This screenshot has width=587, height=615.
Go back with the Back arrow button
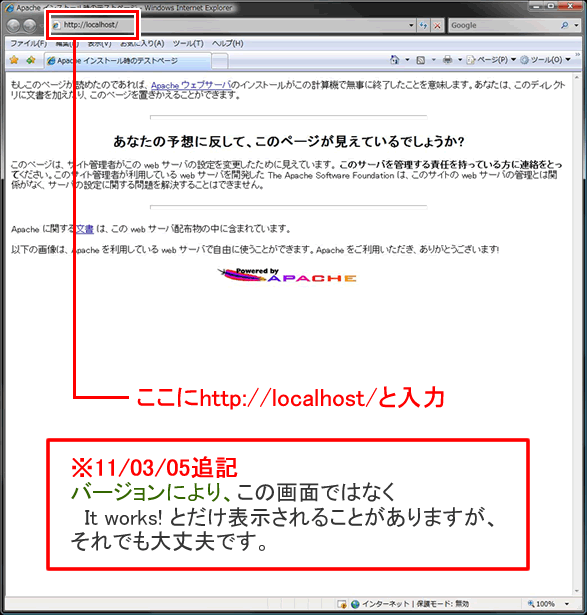(x=14, y=25)
